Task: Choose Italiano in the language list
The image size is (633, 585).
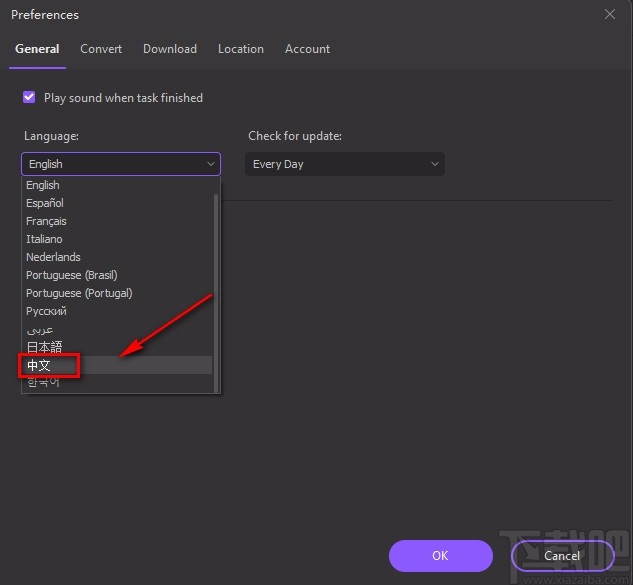Action: [44, 239]
